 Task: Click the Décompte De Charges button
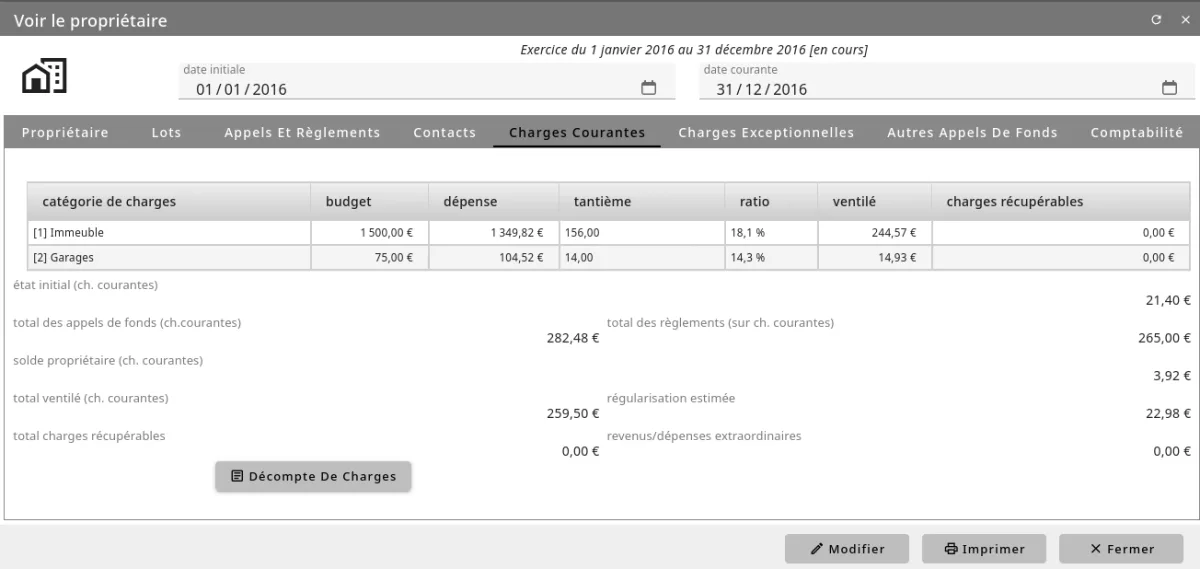[313, 476]
